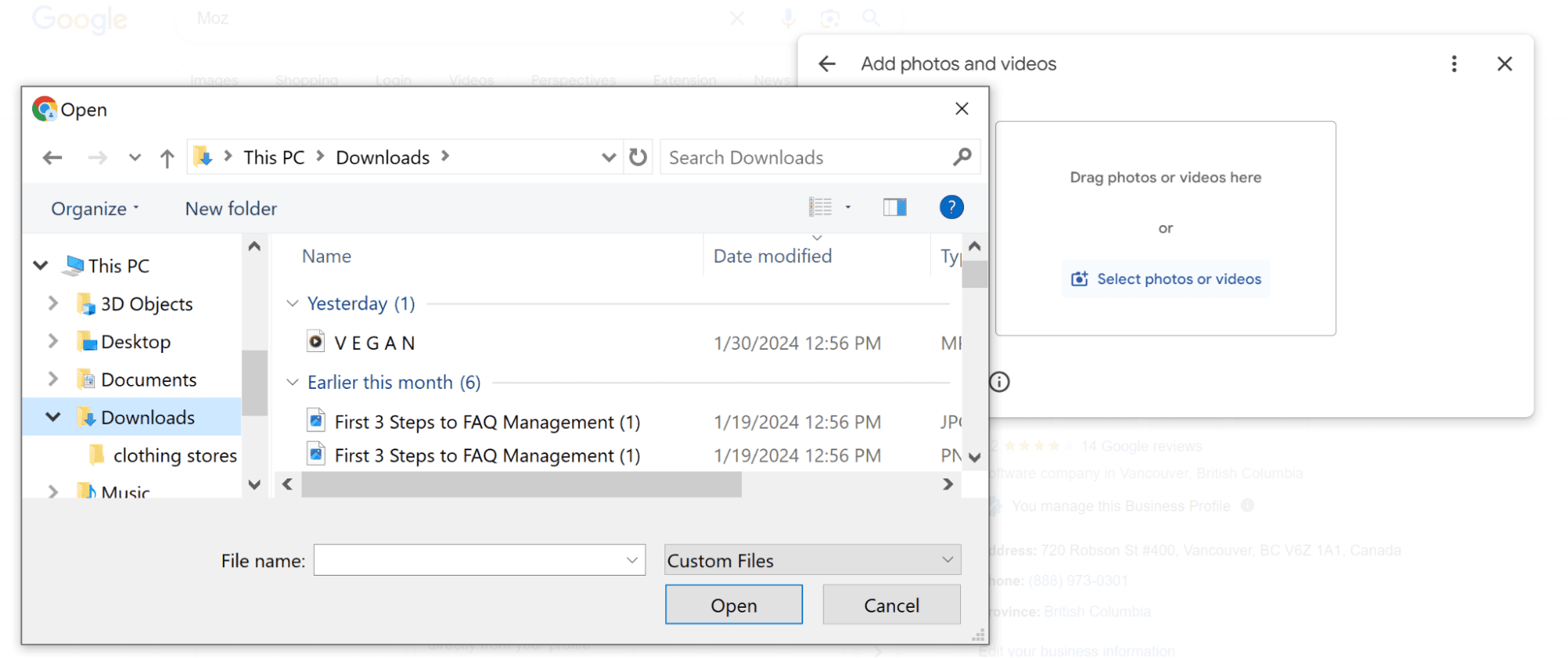Click the blue help question mark icon
Image resolution: width=1568 pixels, height=658 pixels.
[951, 207]
